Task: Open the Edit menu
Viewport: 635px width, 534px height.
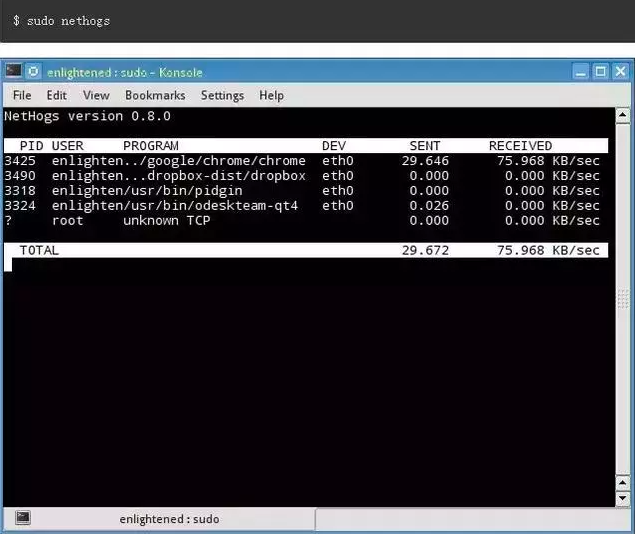Action: point(56,96)
